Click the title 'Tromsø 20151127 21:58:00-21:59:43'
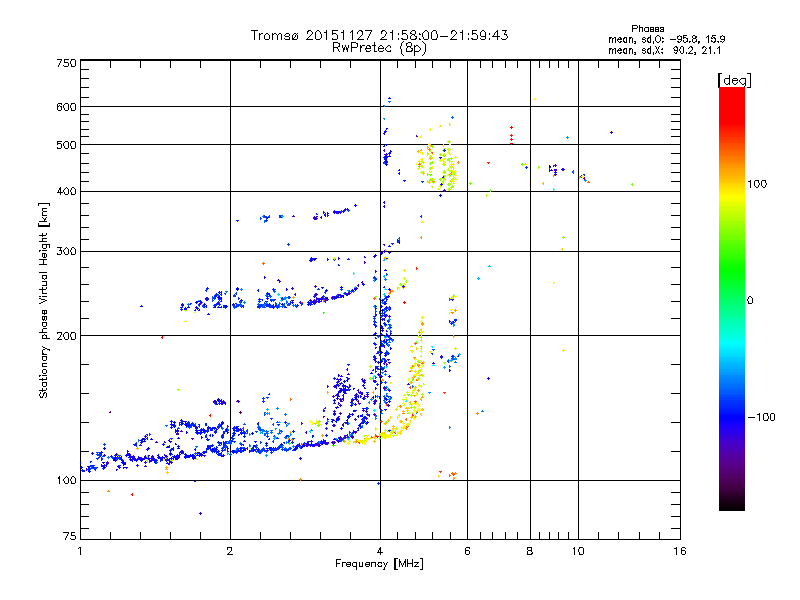The image size is (800, 600). coord(379,35)
